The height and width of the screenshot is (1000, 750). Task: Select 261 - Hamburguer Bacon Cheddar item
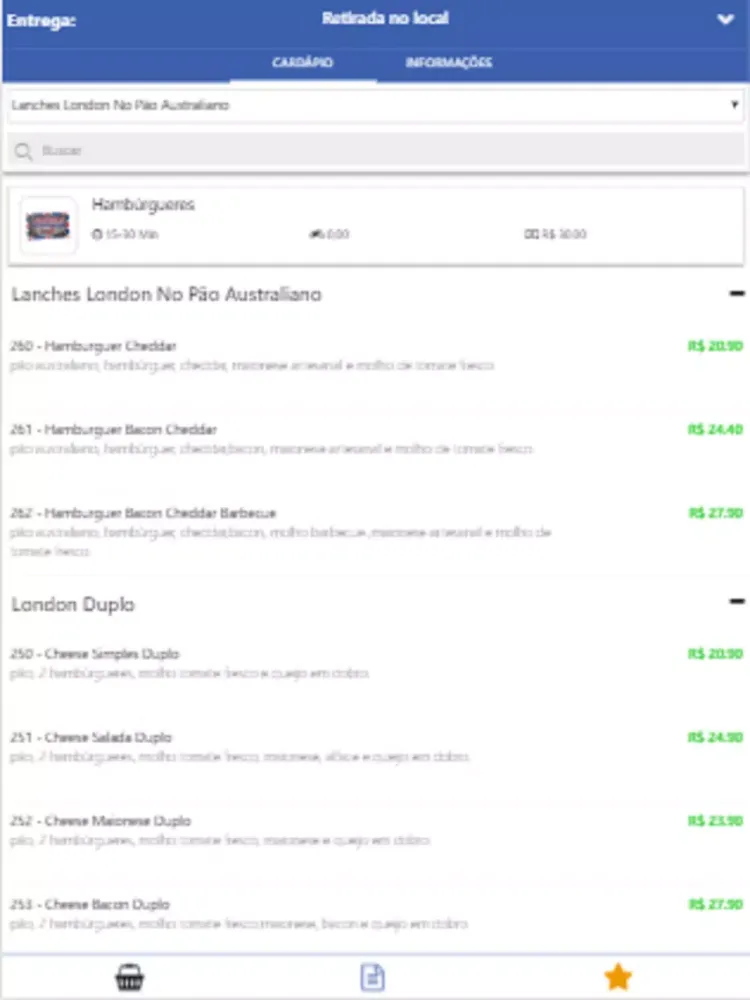pyautogui.click(x=113, y=429)
